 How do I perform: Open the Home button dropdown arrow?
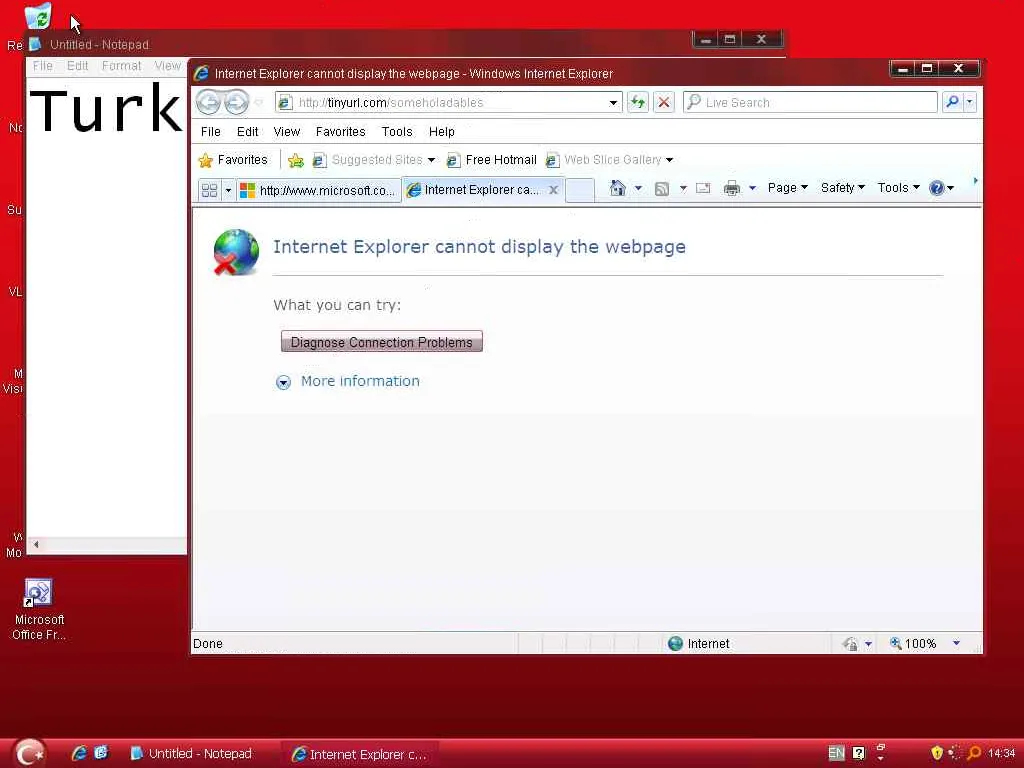(x=638, y=189)
